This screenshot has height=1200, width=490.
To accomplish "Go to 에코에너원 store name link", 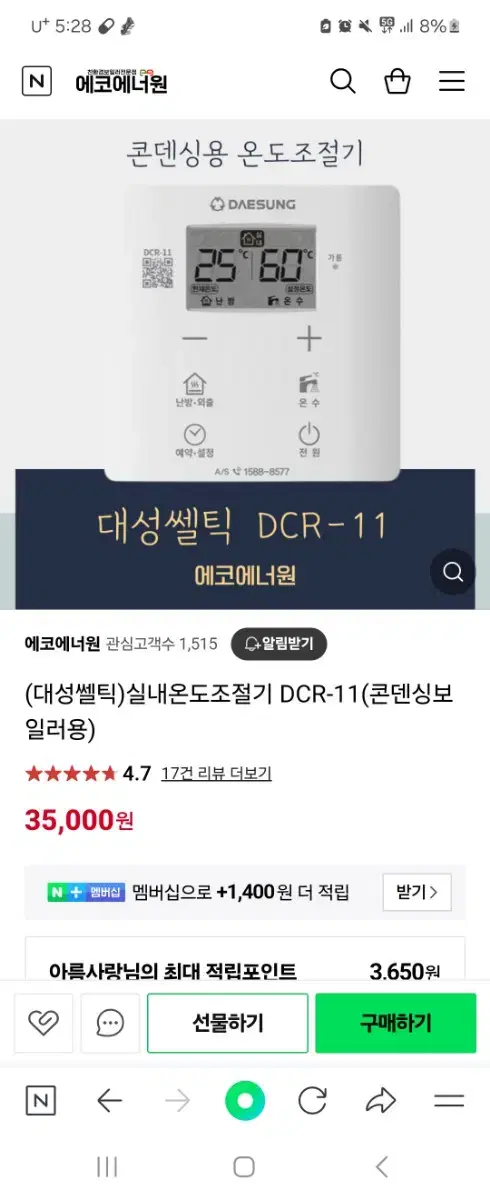I will (62, 644).
